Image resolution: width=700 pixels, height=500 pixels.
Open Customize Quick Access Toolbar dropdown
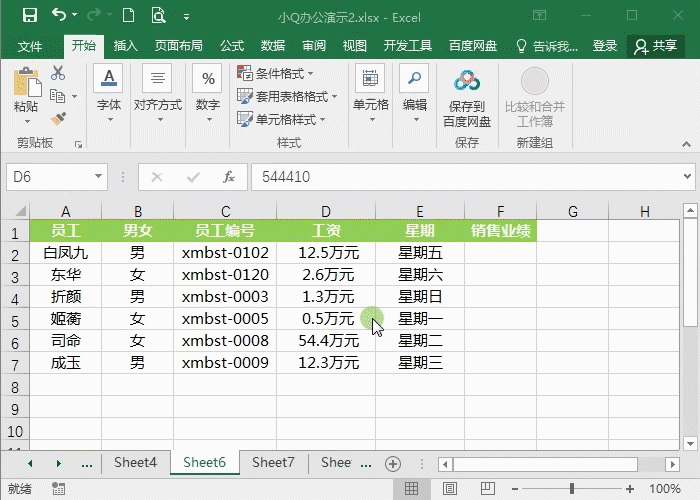coord(186,17)
